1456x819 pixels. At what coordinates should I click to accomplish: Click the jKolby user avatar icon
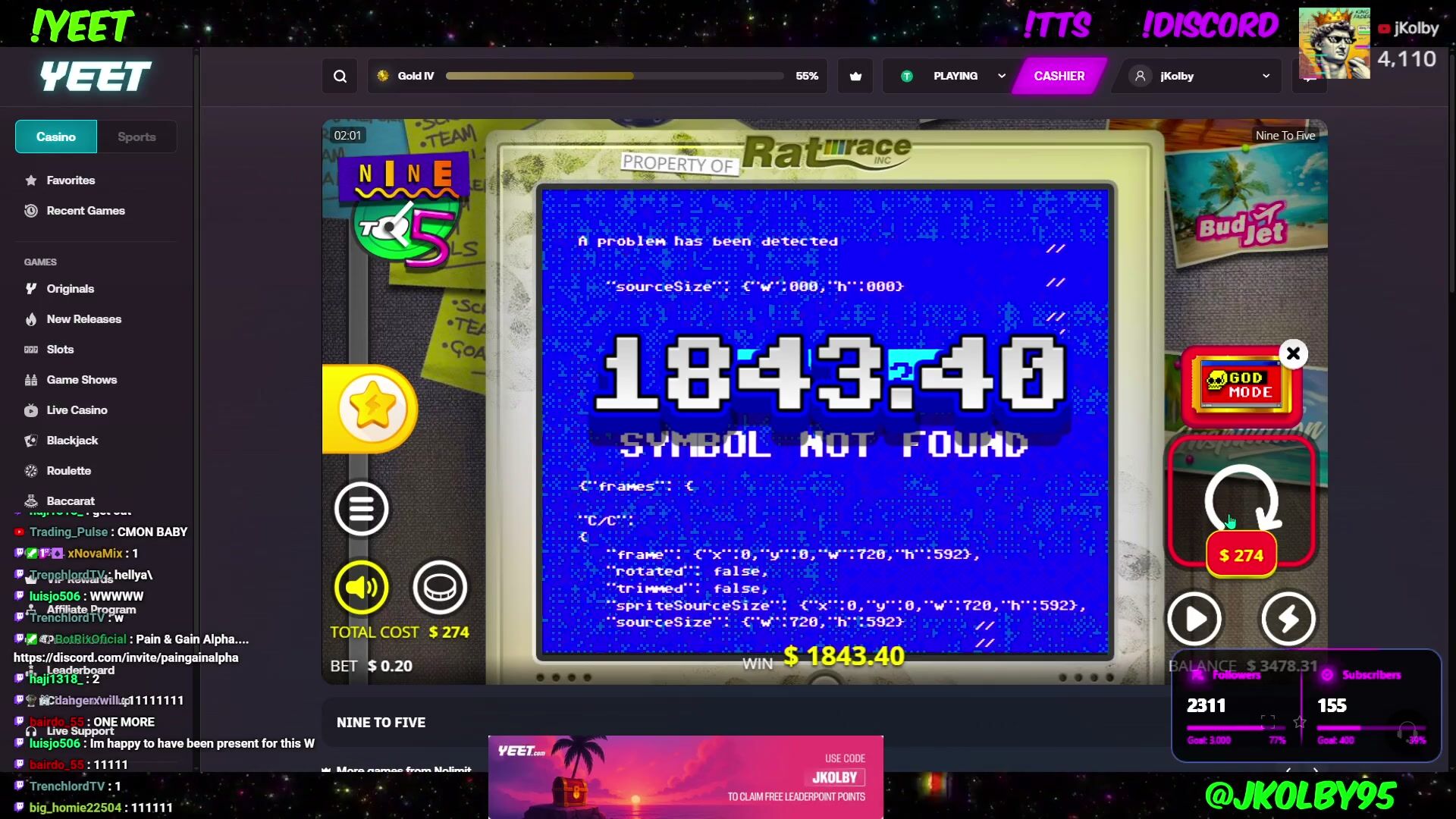coord(1140,76)
